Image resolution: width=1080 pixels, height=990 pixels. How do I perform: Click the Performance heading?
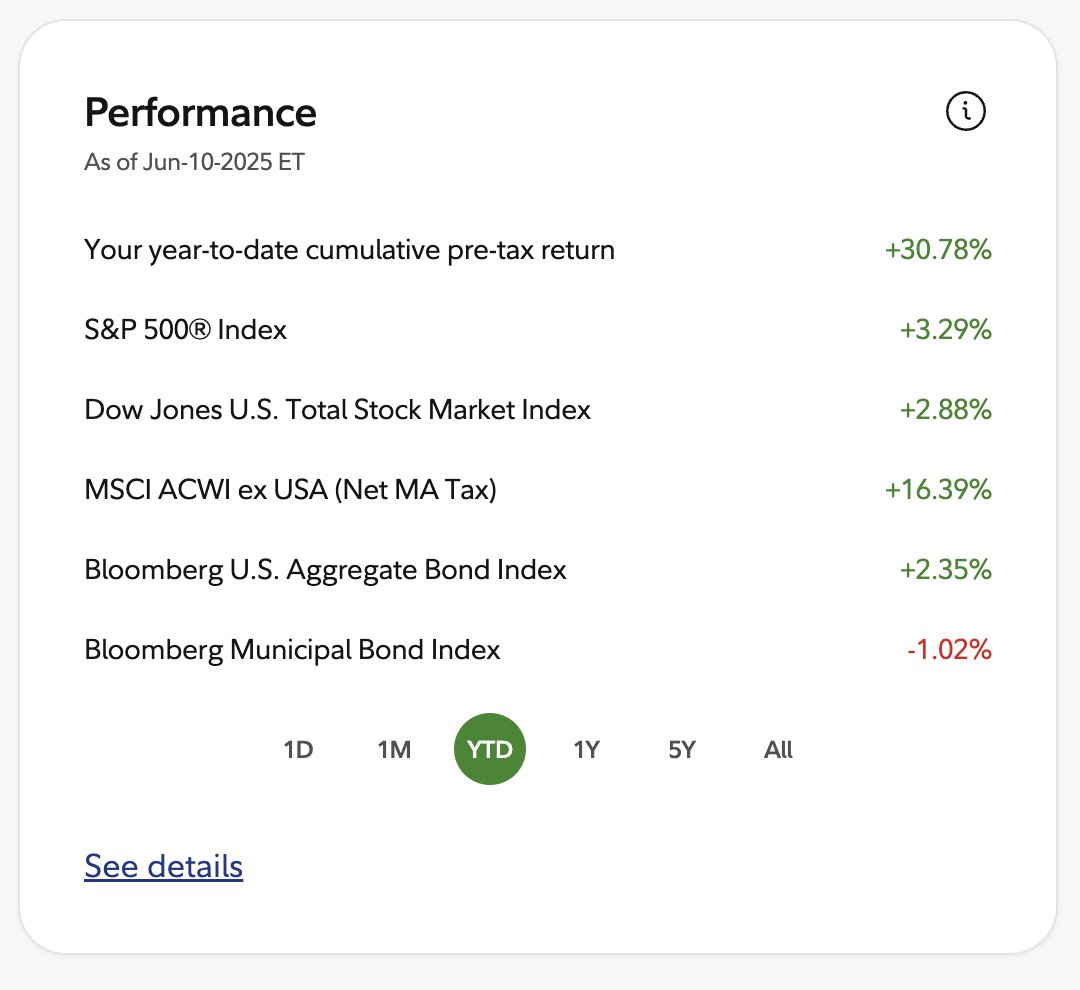point(200,112)
